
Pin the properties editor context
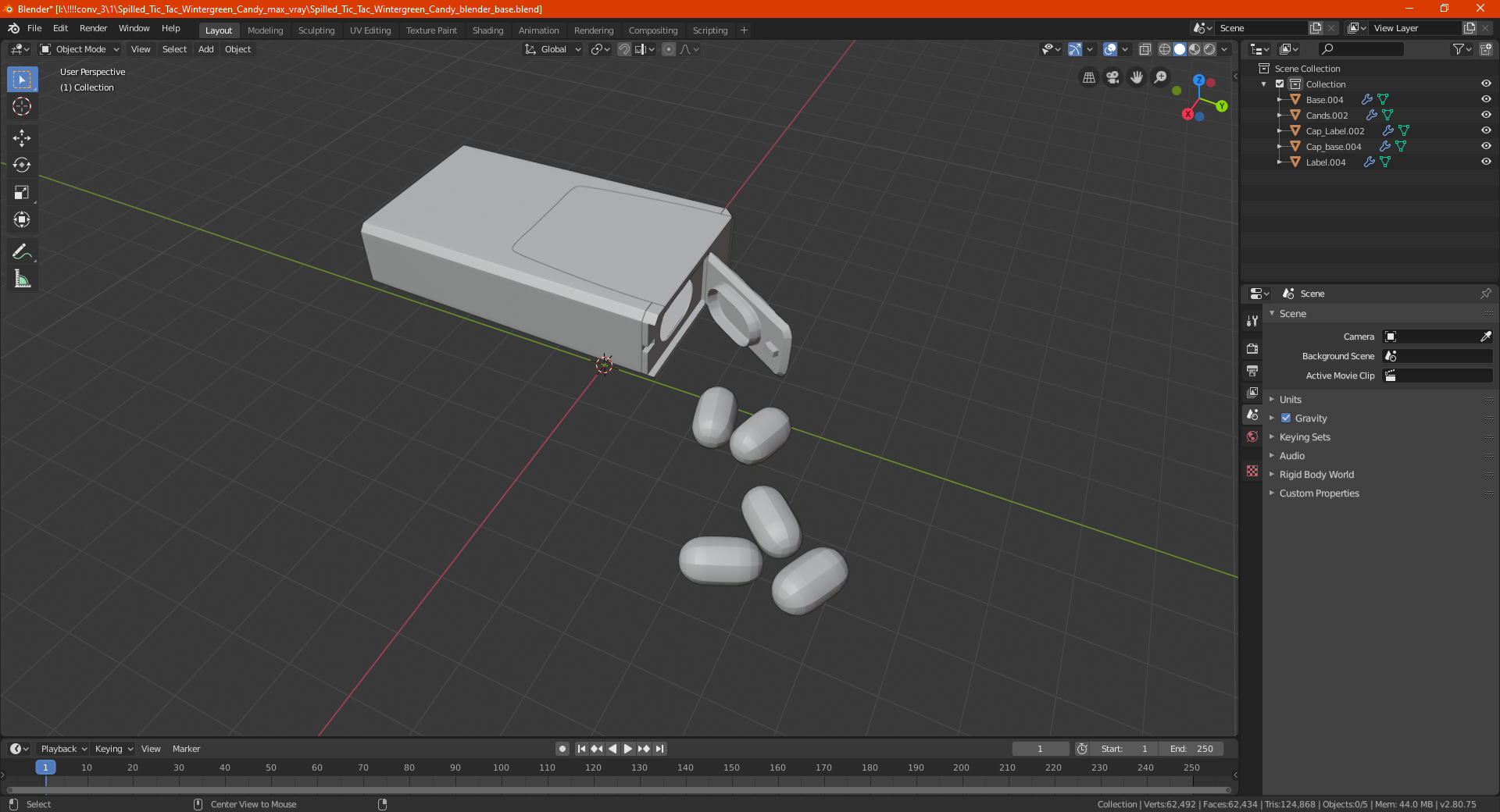pyautogui.click(x=1485, y=294)
